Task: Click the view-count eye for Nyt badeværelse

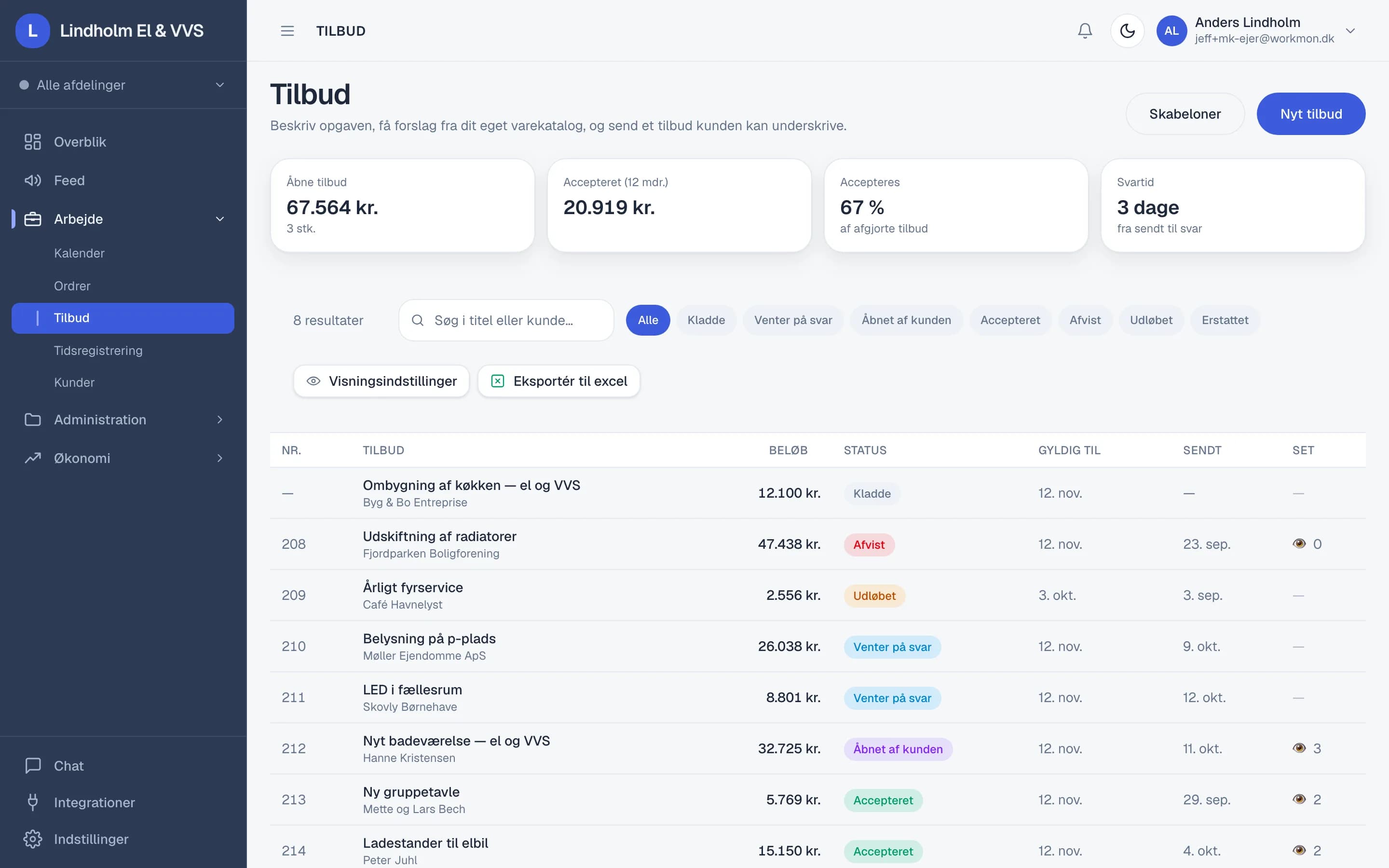Action: click(x=1299, y=748)
